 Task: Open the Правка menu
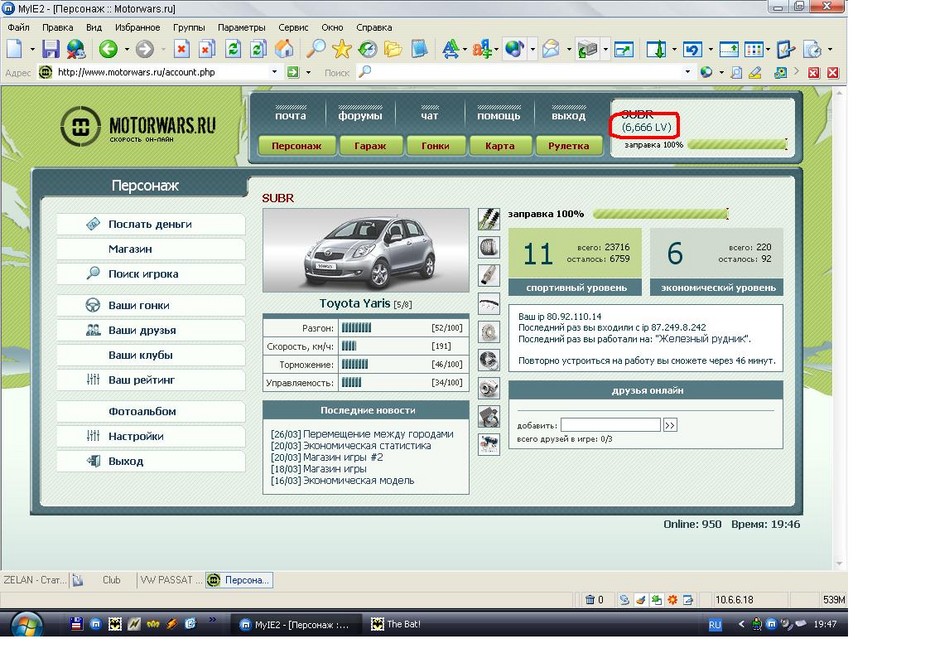58,27
